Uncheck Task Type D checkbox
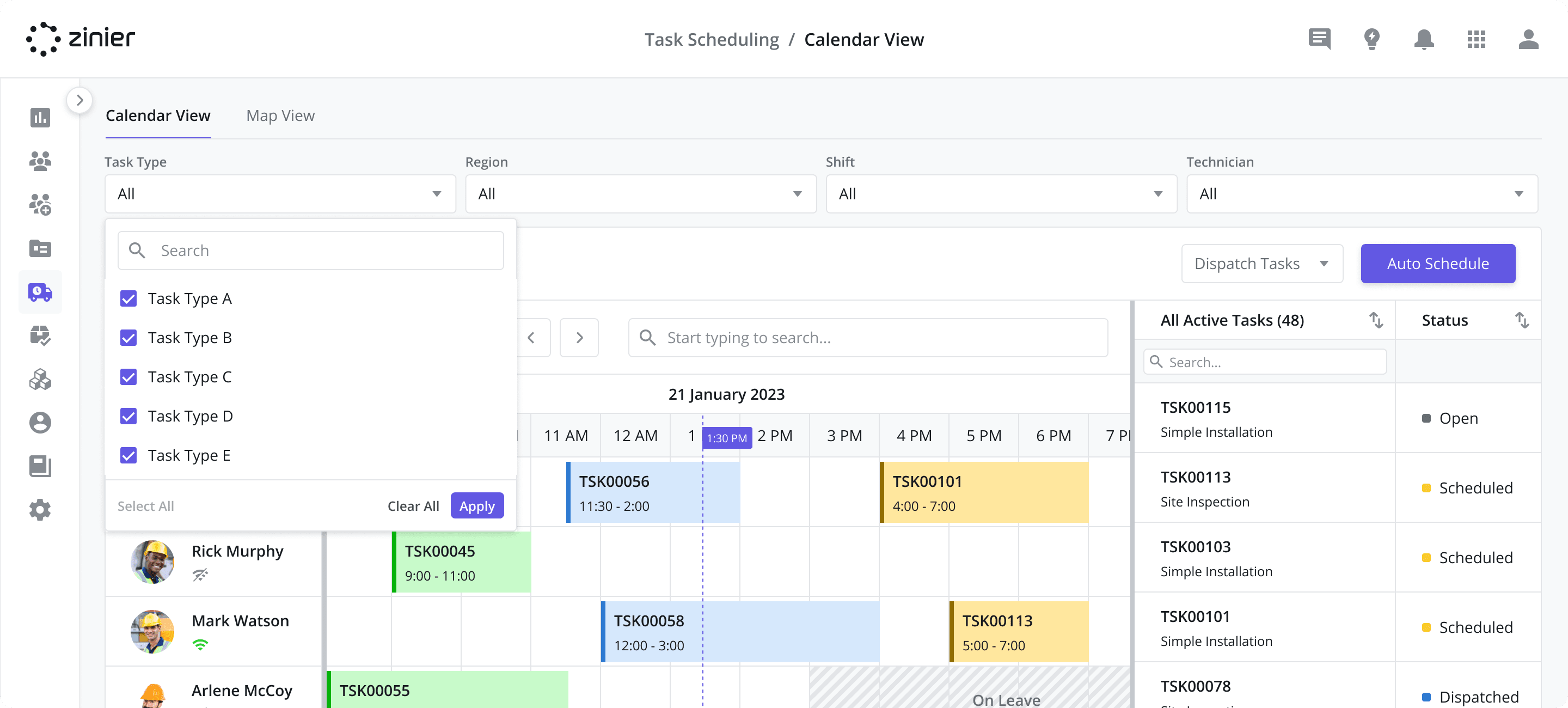This screenshot has width=1568, height=708. pos(128,416)
